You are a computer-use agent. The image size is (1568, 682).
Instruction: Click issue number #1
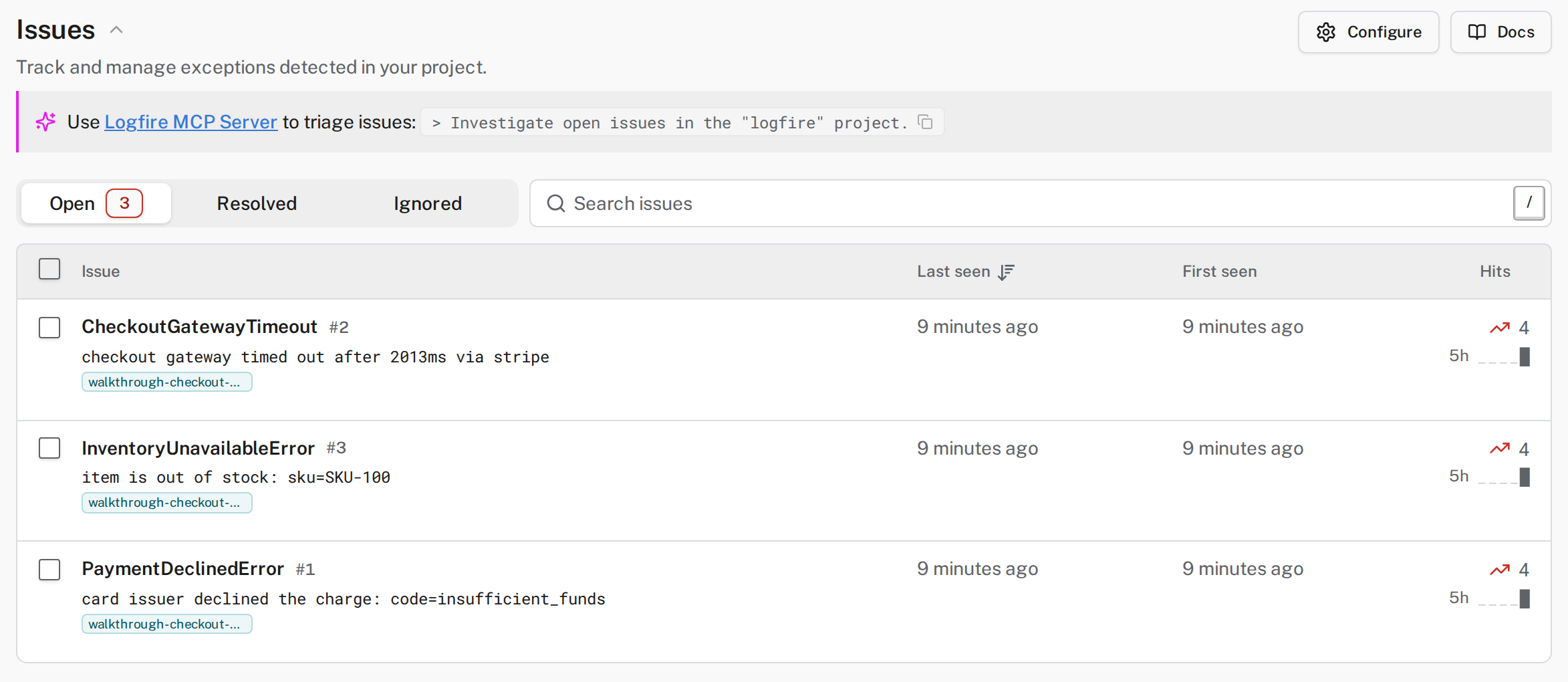pyautogui.click(x=305, y=569)
